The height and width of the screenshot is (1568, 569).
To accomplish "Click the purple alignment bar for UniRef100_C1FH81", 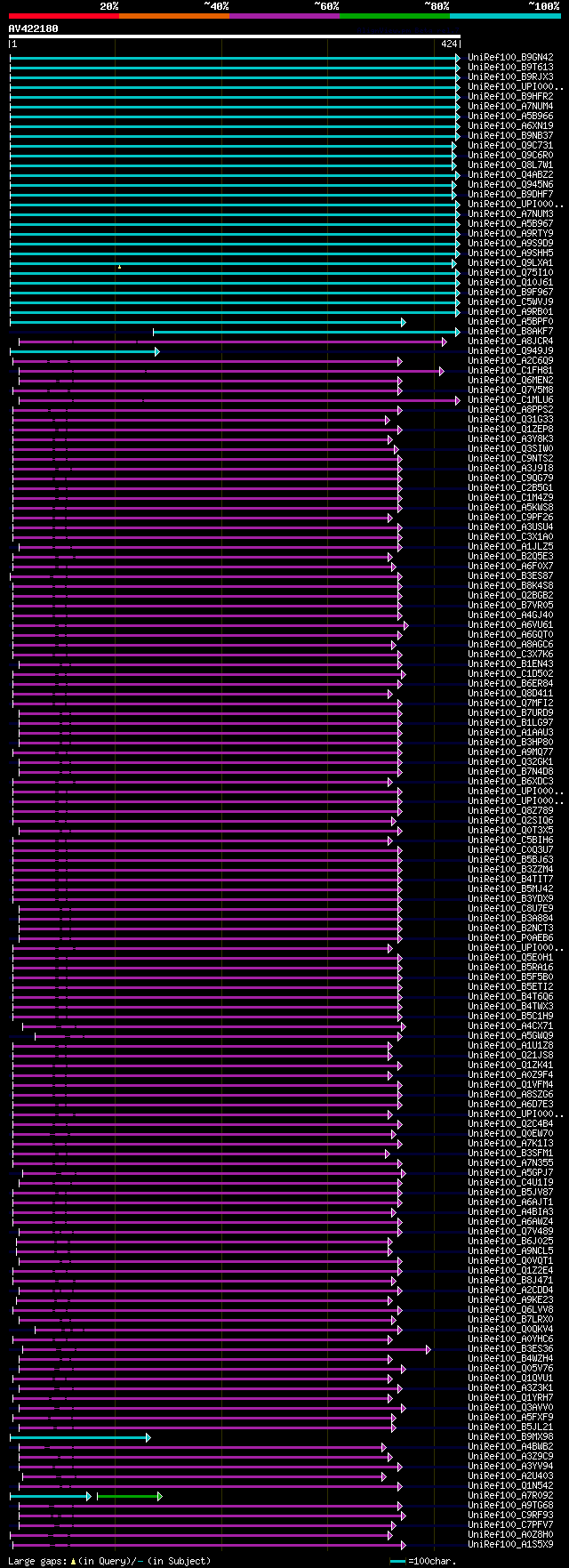I will 230,371.
